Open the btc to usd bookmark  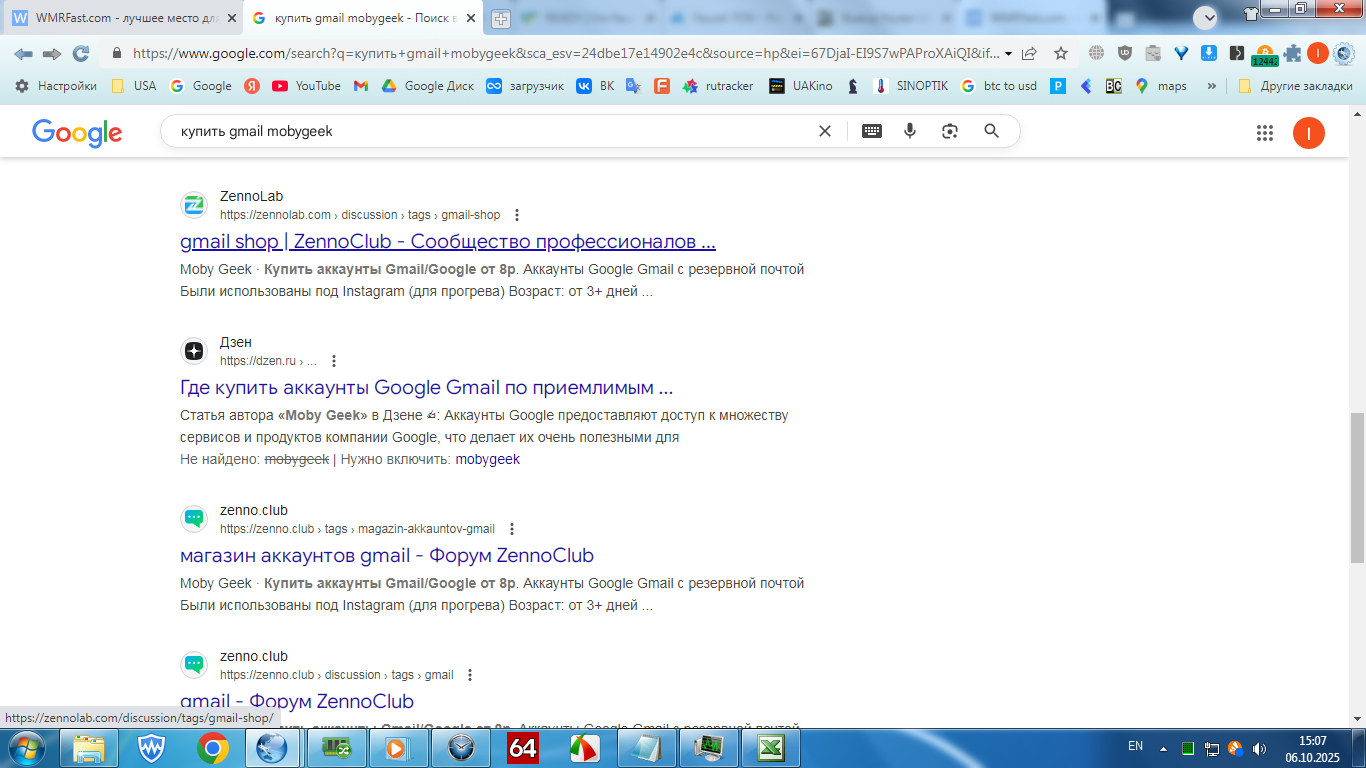click(x=998, y=86)
